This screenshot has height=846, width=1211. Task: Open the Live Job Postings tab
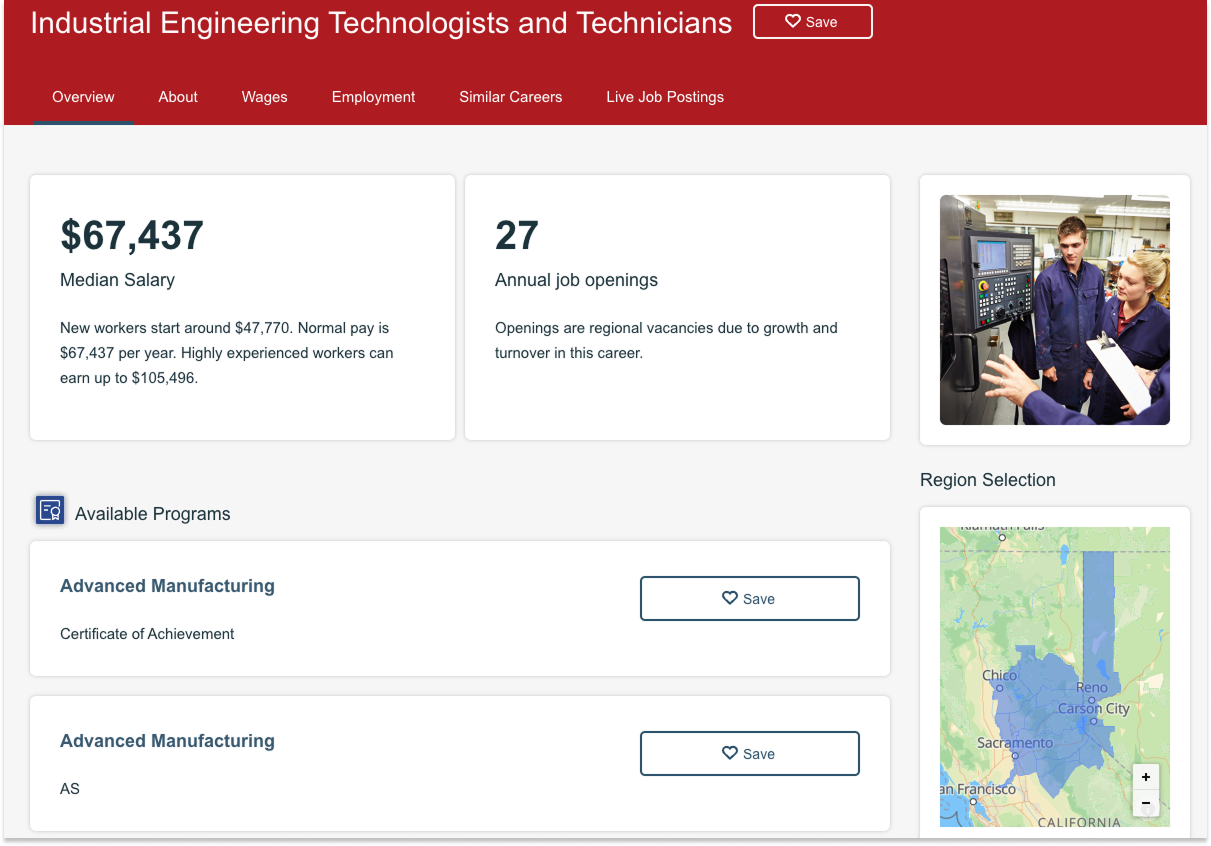[x=664, y=97]
